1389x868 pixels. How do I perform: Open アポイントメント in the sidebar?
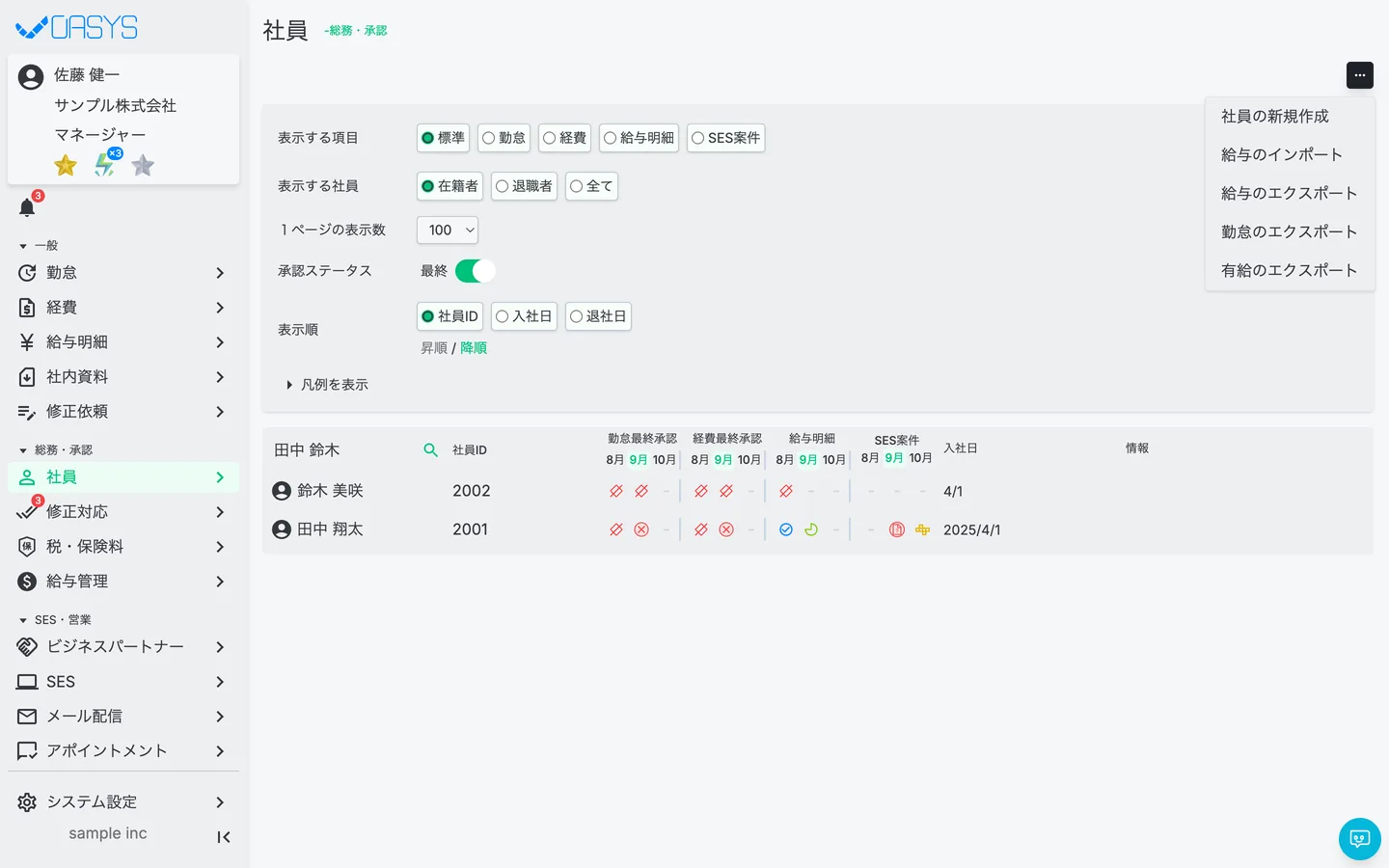click(123, 751)
